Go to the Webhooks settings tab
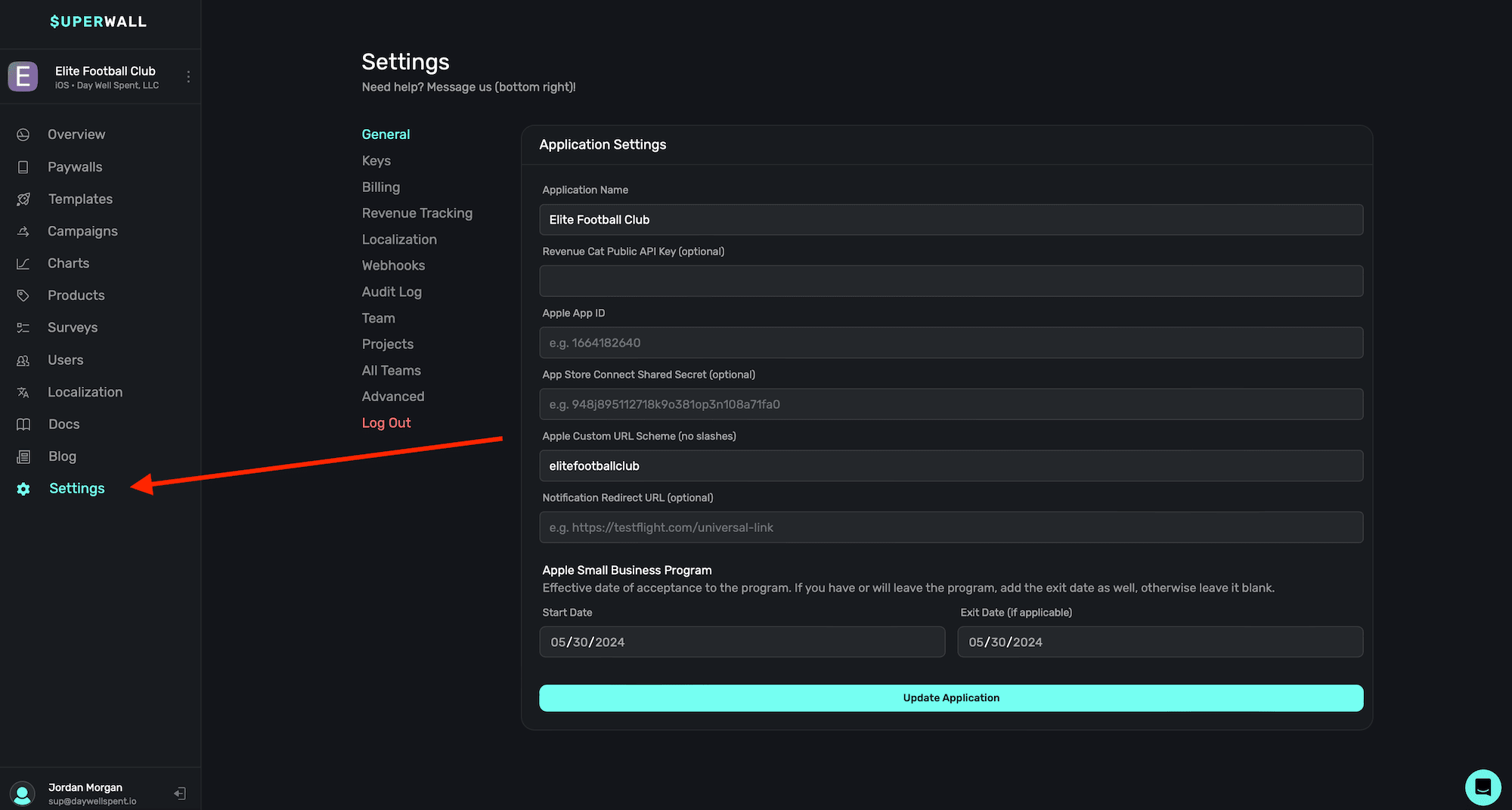Screen dimensions: 1512x810 (393, 265)
